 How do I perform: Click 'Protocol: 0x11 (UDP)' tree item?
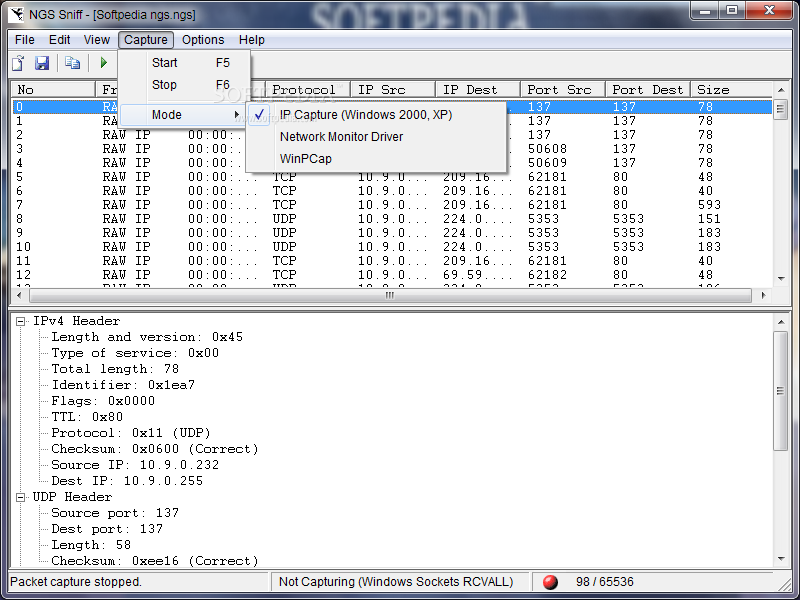click(131, 433)
